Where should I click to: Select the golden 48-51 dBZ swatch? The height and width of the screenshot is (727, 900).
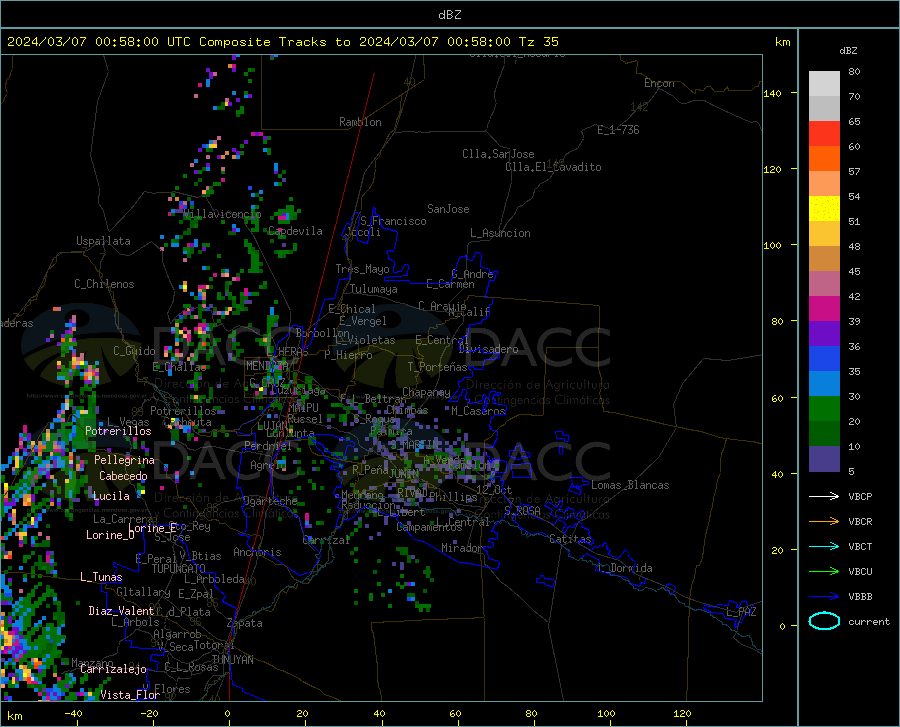(824, 234)
